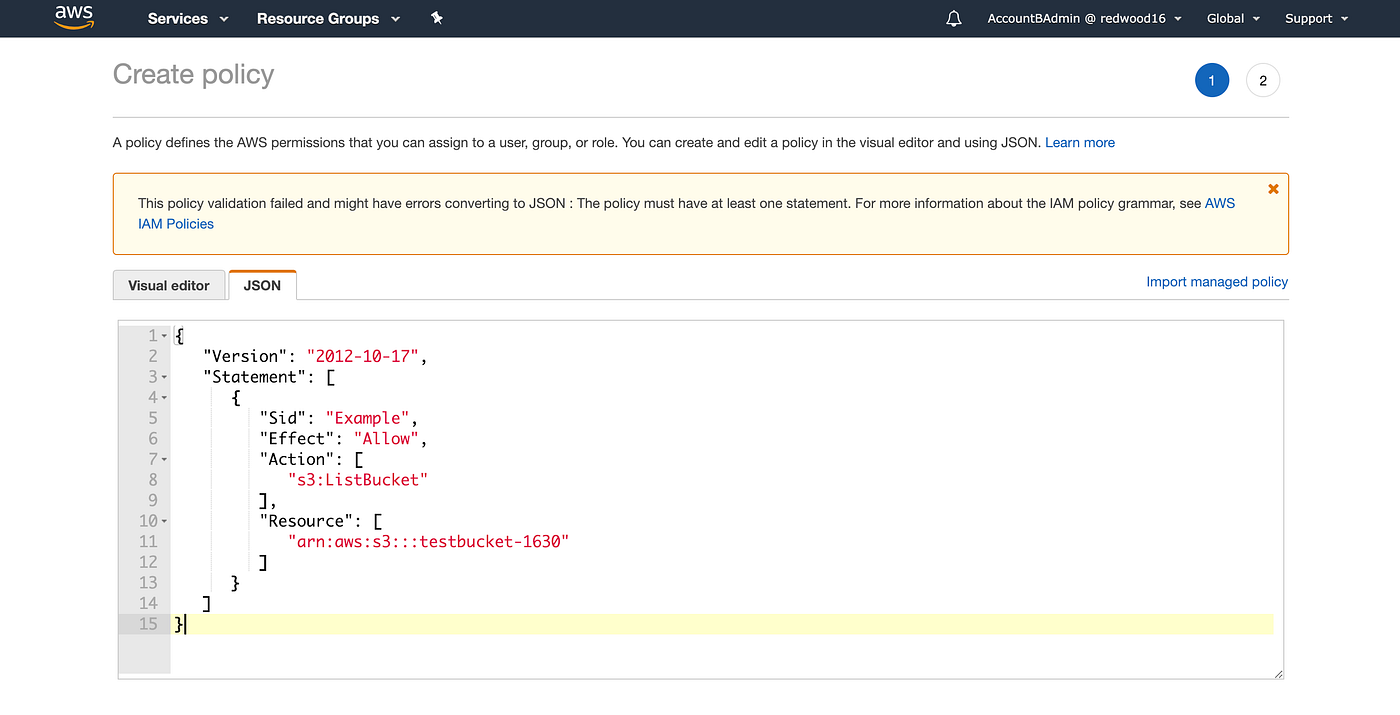Image resolution: width=1400 pixels, height=715 pixels.
Task: Switch to the Visual editor tab
Action: tap(169, 285)
